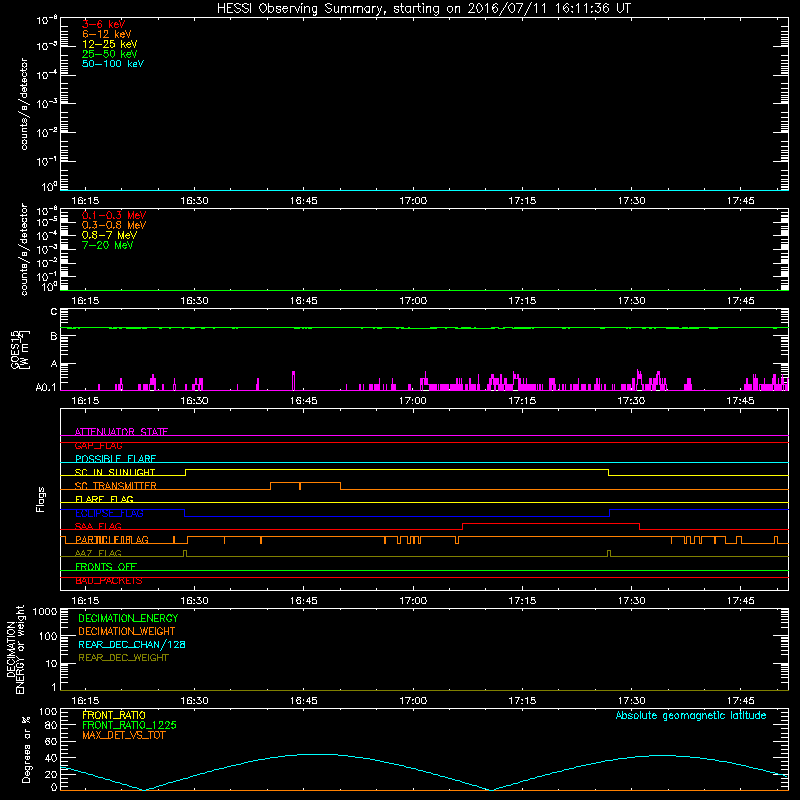This screenshot has width=800, height=800.
Task: Select the 0.3-0.8 MeV legend label
Action: (x=114, y=225)
